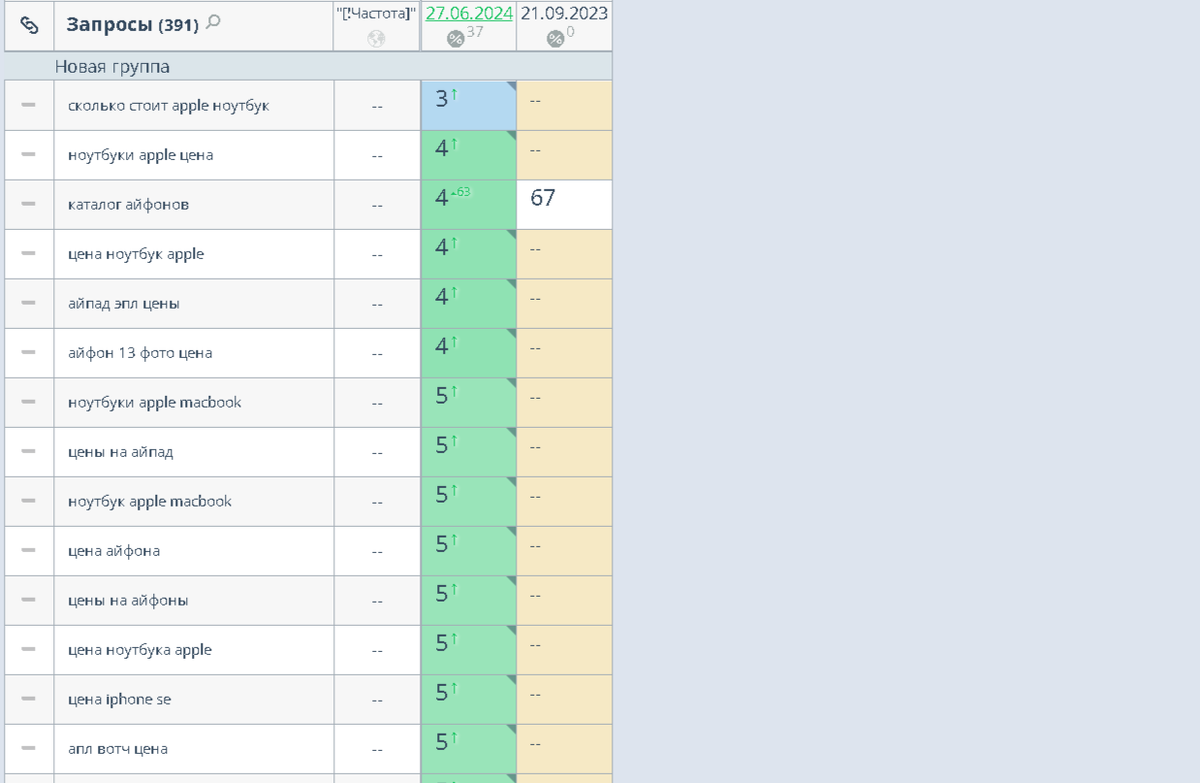The width and height of the screenshot is (1200, 783).
Task: Click dash icon for 'сколько стоит apple ноутбук'
Action: 29,105
